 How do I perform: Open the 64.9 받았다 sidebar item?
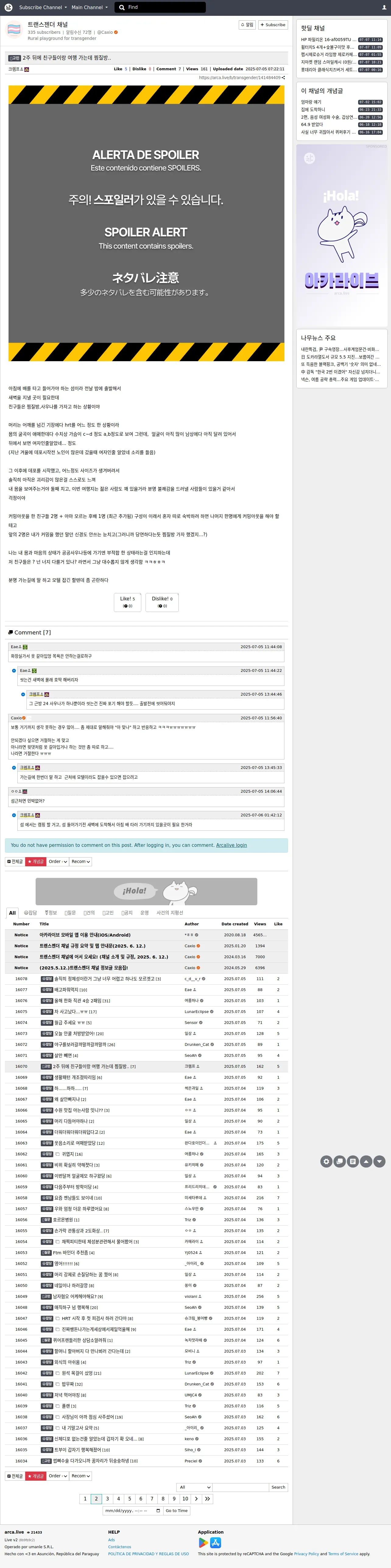tap(311, 124)
